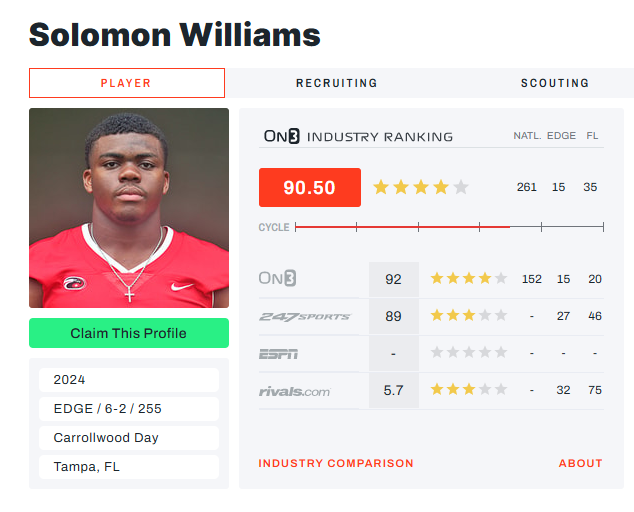634x512 pixels.
Task: Click the About link
Action: (x=580, y=463)
